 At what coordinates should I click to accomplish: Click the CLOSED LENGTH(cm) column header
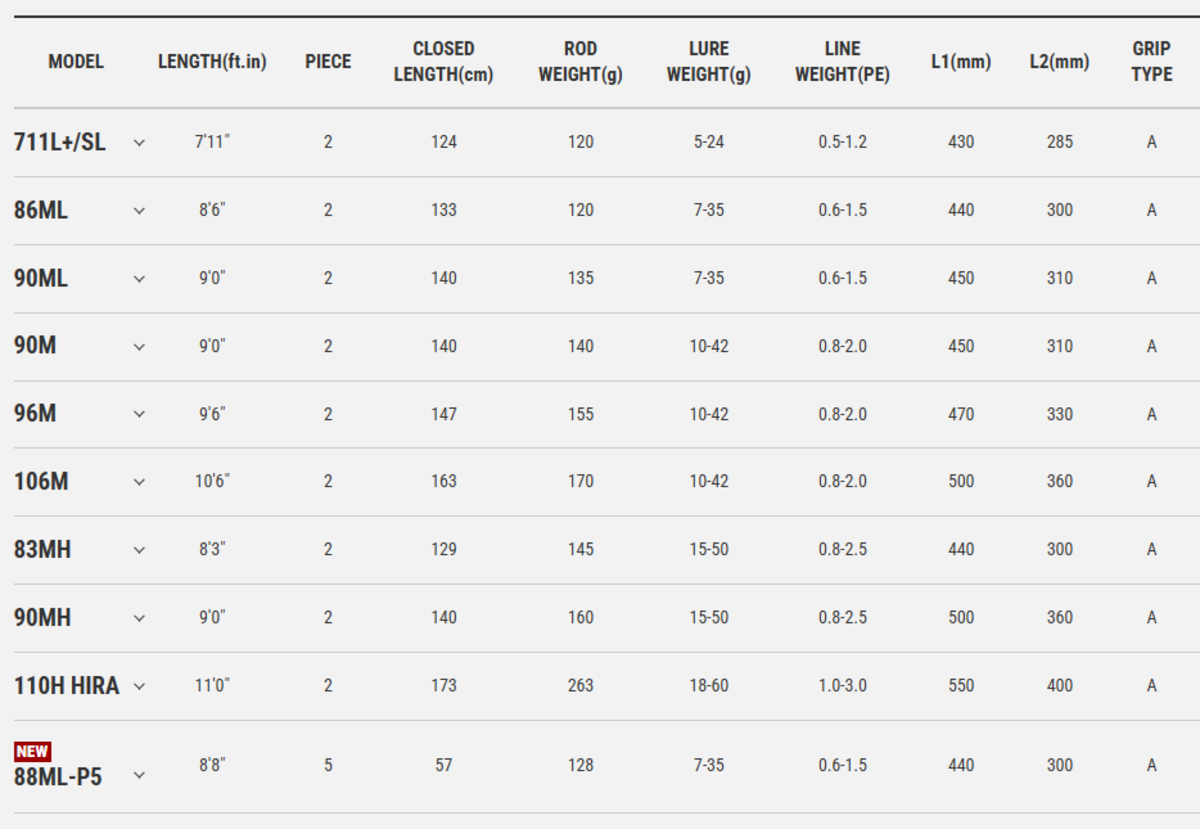[443, 62]
